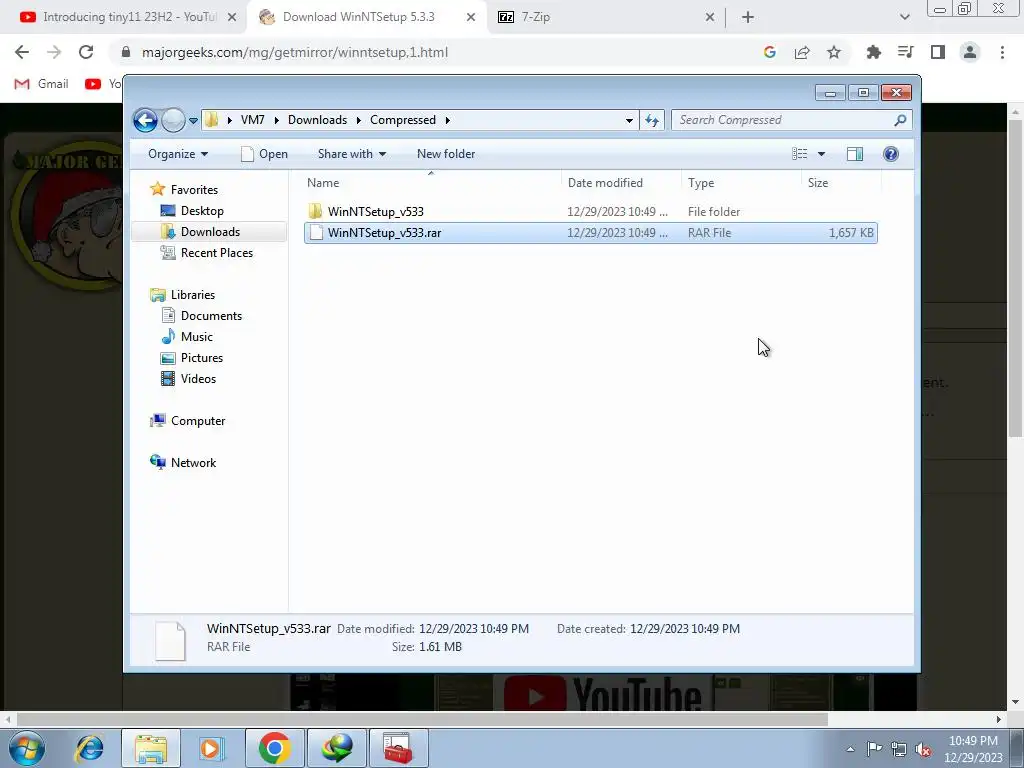Open the address bar history dropdown
The image size is (1024, 768).
[x=629, y=120]
